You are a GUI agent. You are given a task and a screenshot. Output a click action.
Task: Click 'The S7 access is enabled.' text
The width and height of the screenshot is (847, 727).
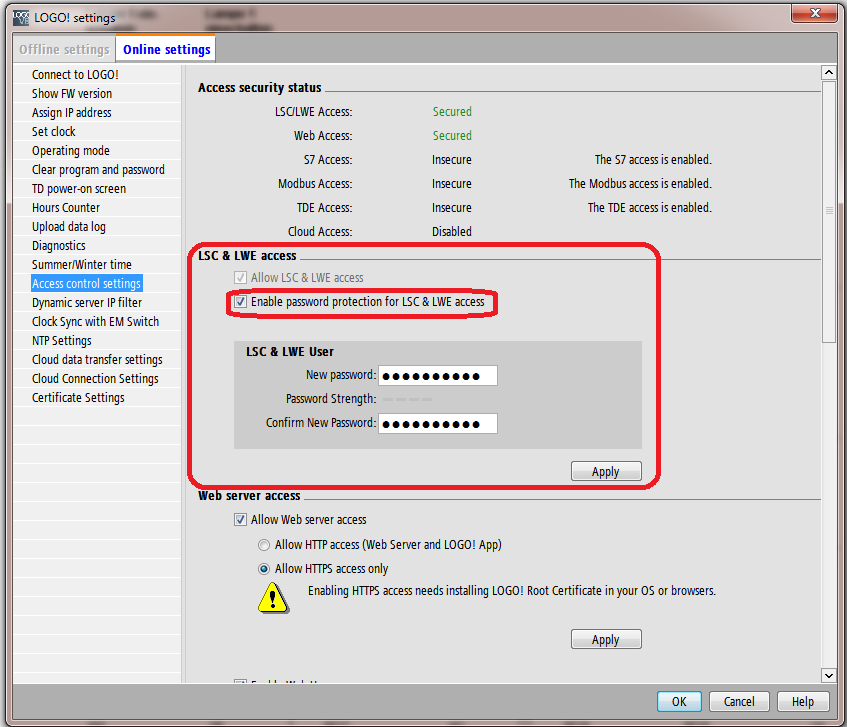pyautogui.click(x=653, y=160)
